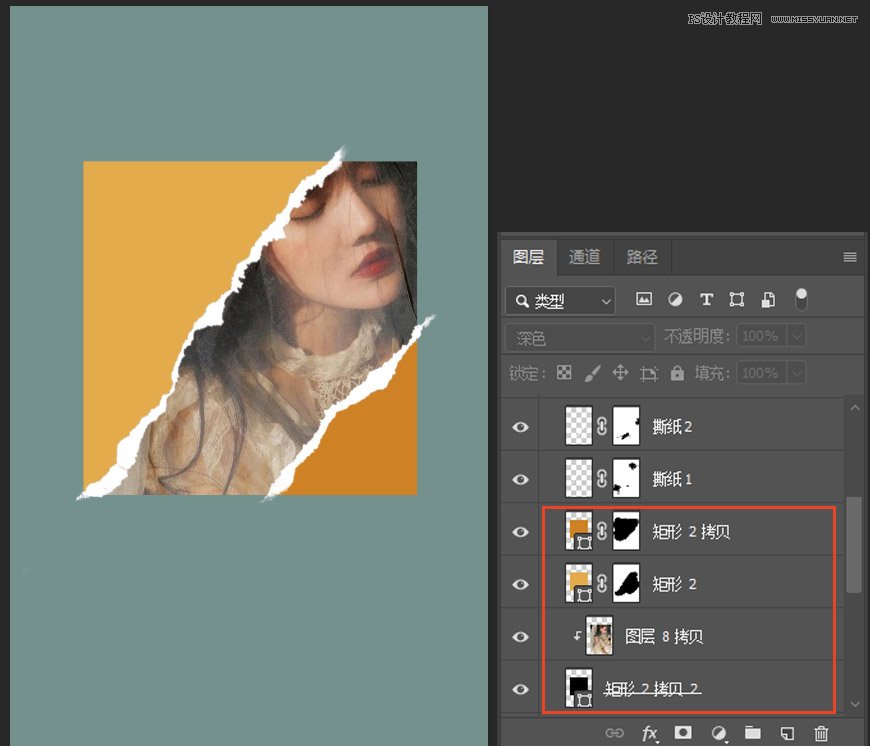Image resolution: width=870 pixels, height=746 pixels.
Task: Click the Add layer style fx icon
Action: (650, 733)
